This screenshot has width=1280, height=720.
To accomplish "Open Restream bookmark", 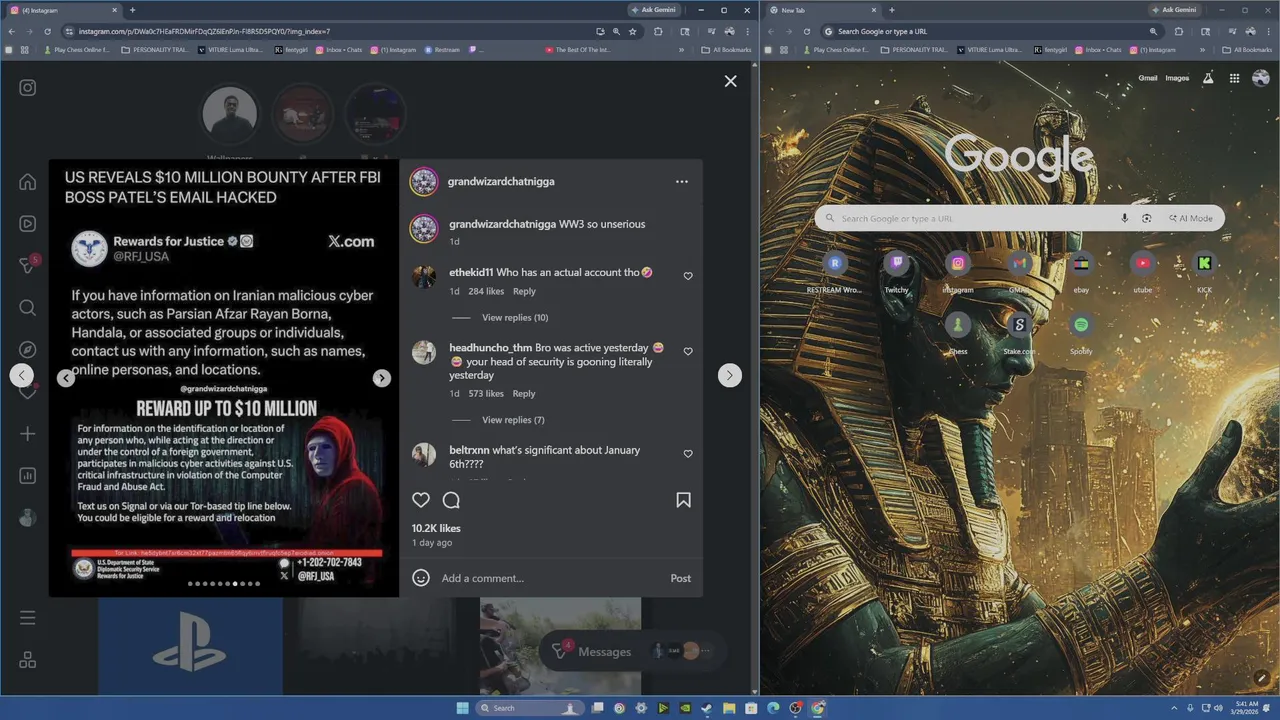I will [x=442, y=50].
